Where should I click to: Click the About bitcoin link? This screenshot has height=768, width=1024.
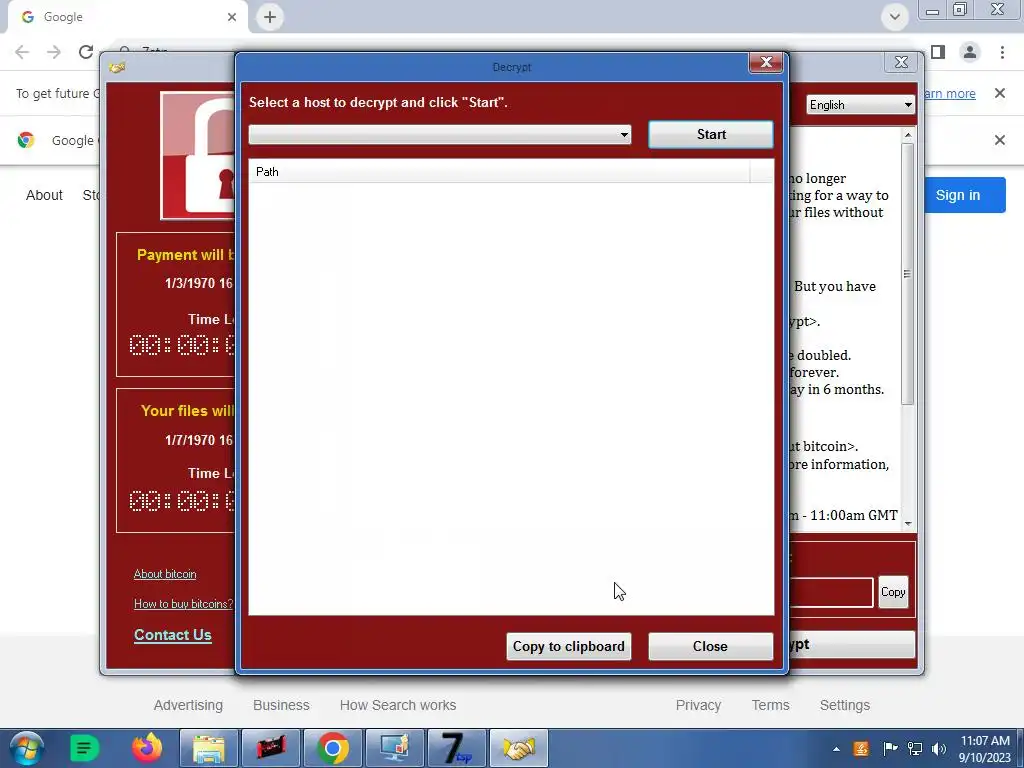click(x=165, y=574)
